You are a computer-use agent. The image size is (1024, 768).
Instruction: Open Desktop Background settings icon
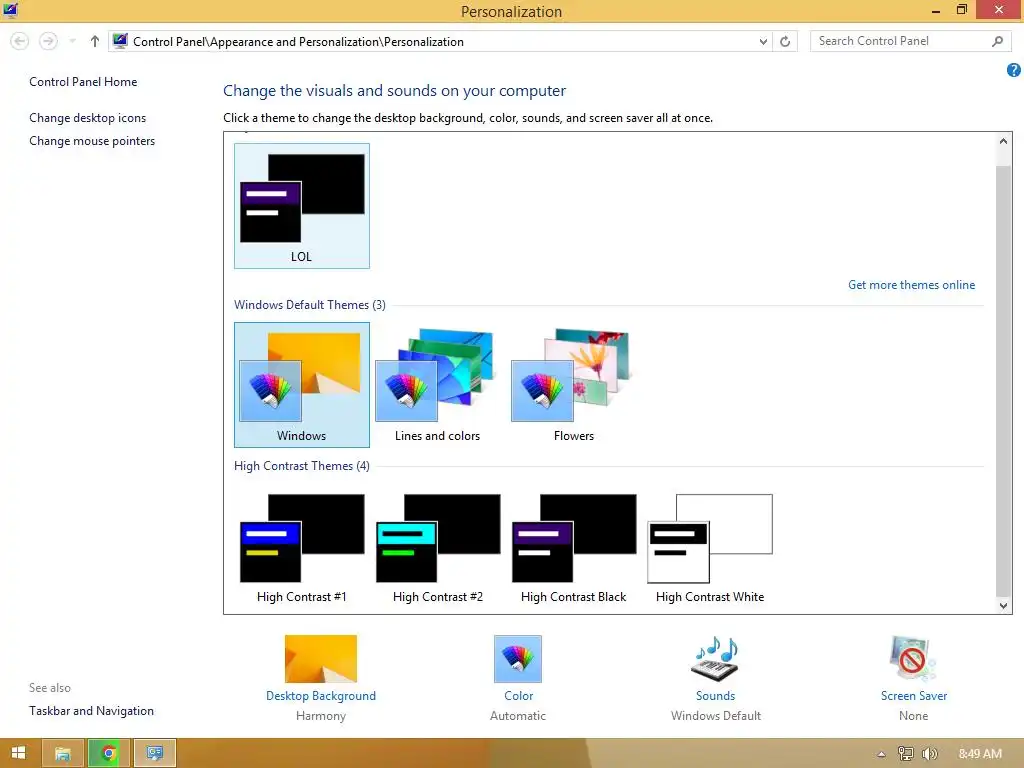coord(321,658)
